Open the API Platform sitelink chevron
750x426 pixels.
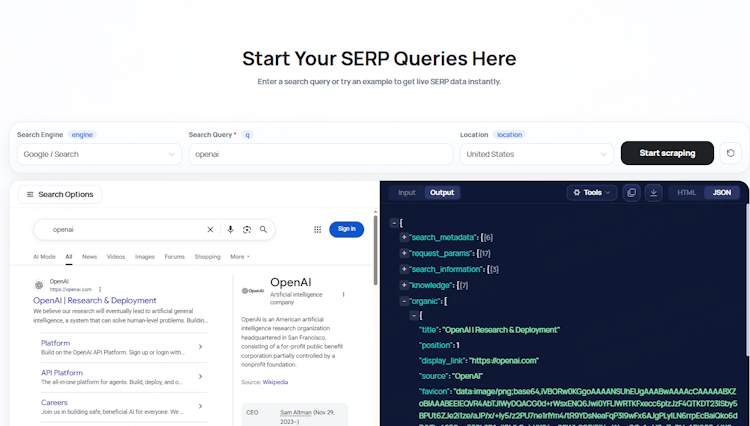tap(200, 376)
